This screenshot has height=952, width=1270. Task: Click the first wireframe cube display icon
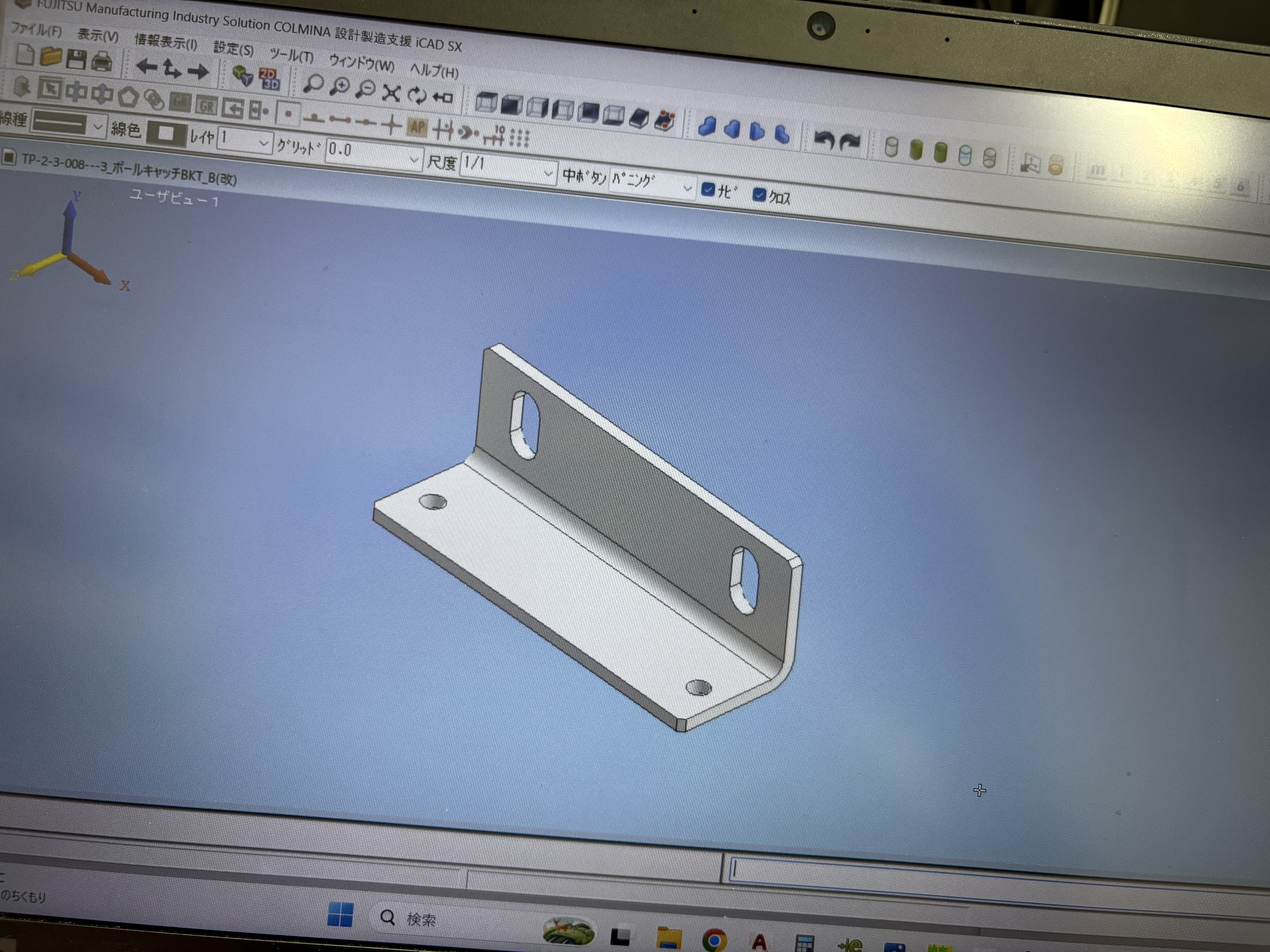click(486, 103)
